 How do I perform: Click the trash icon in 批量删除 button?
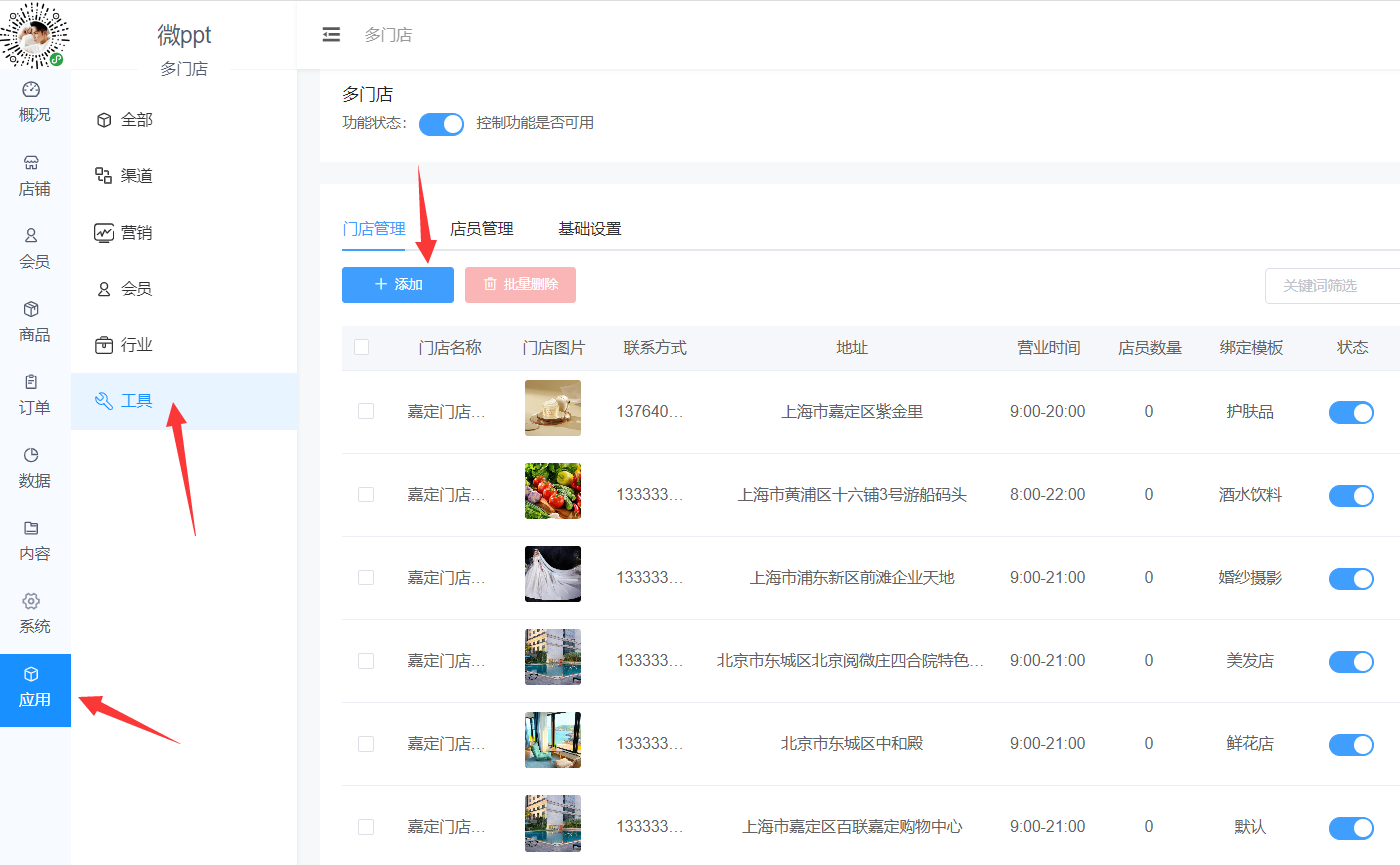click(x=490, y=284)
